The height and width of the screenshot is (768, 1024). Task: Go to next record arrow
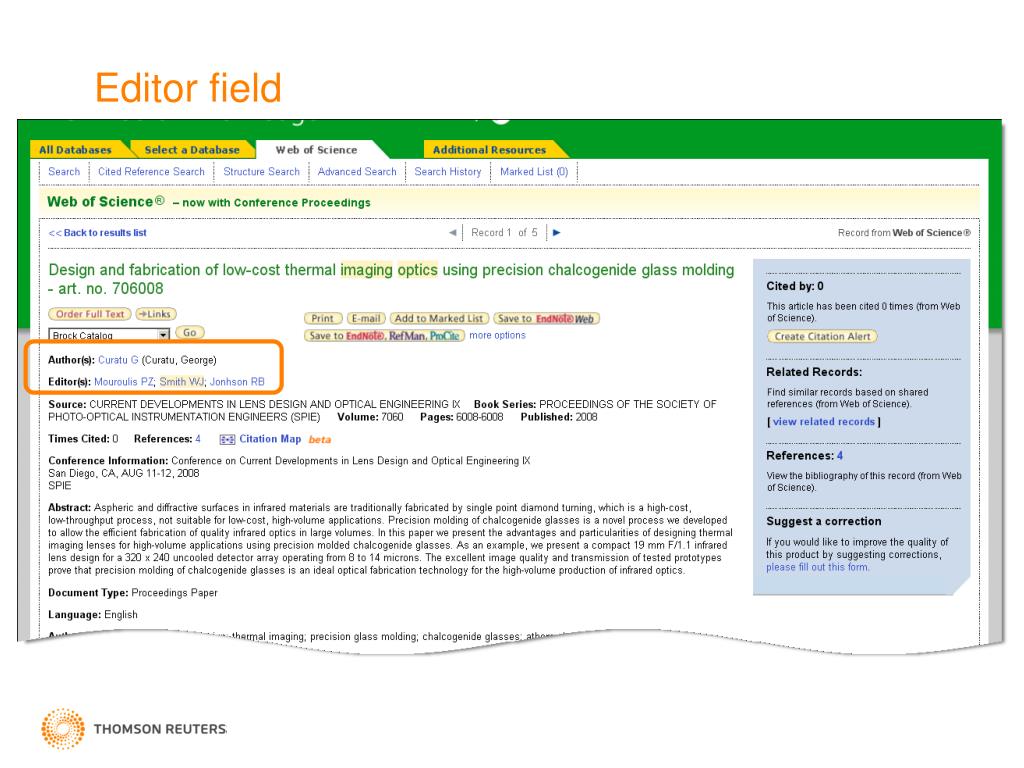(556, 232)
